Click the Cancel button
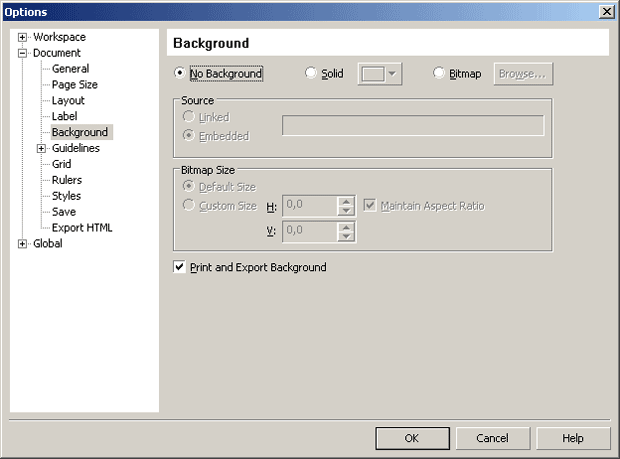 (x=493, y=438)
